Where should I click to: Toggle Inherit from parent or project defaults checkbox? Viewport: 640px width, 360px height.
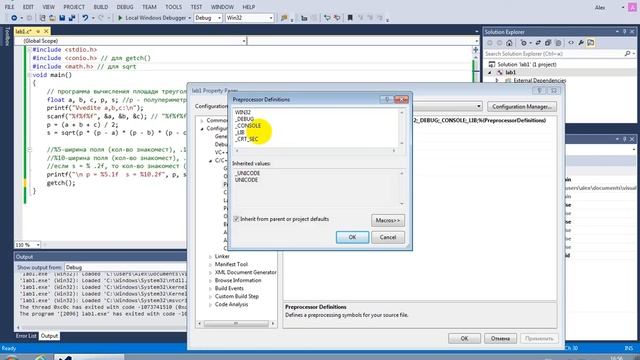236,219
